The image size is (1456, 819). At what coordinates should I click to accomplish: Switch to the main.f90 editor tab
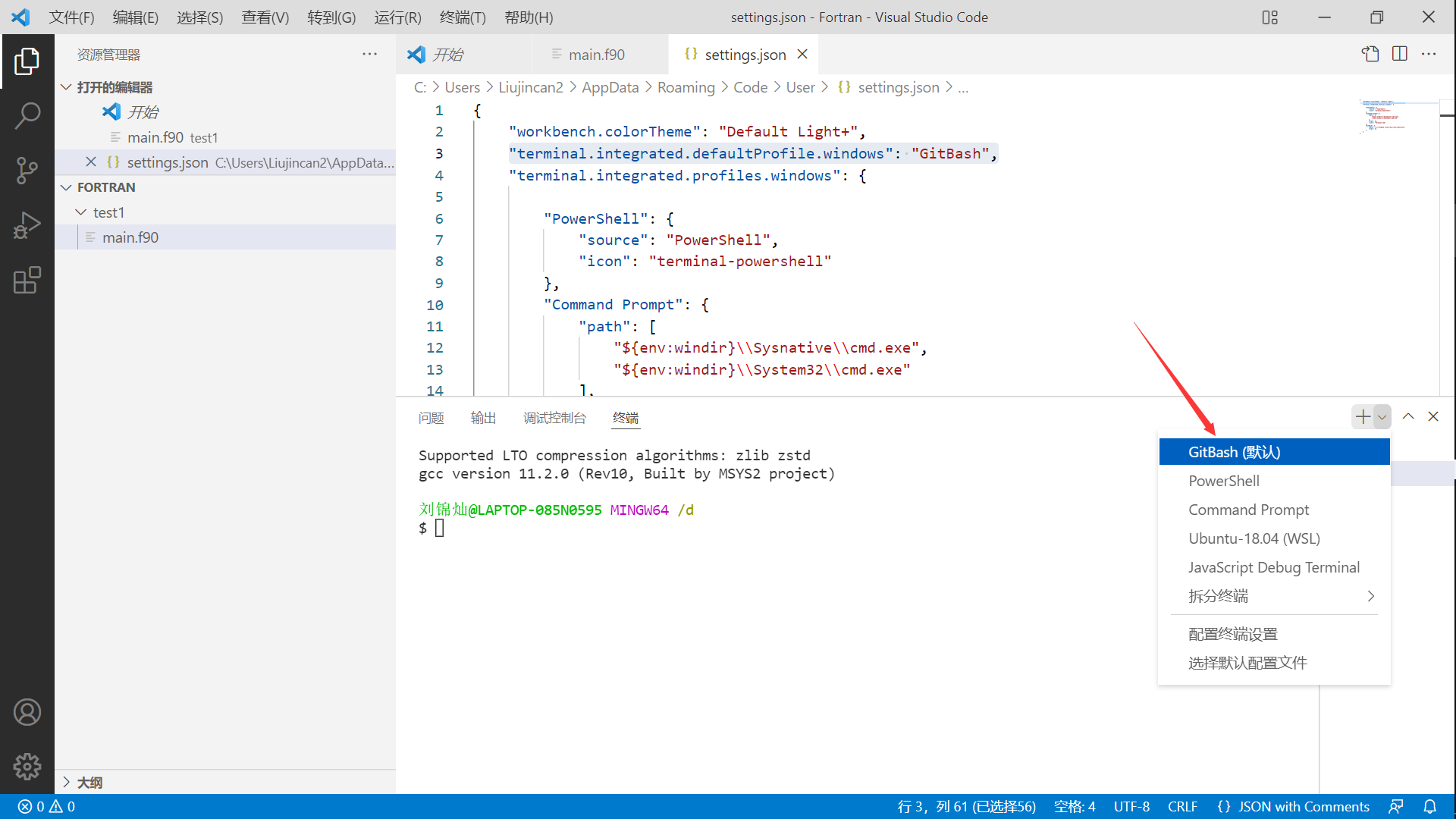click(601, 54)
